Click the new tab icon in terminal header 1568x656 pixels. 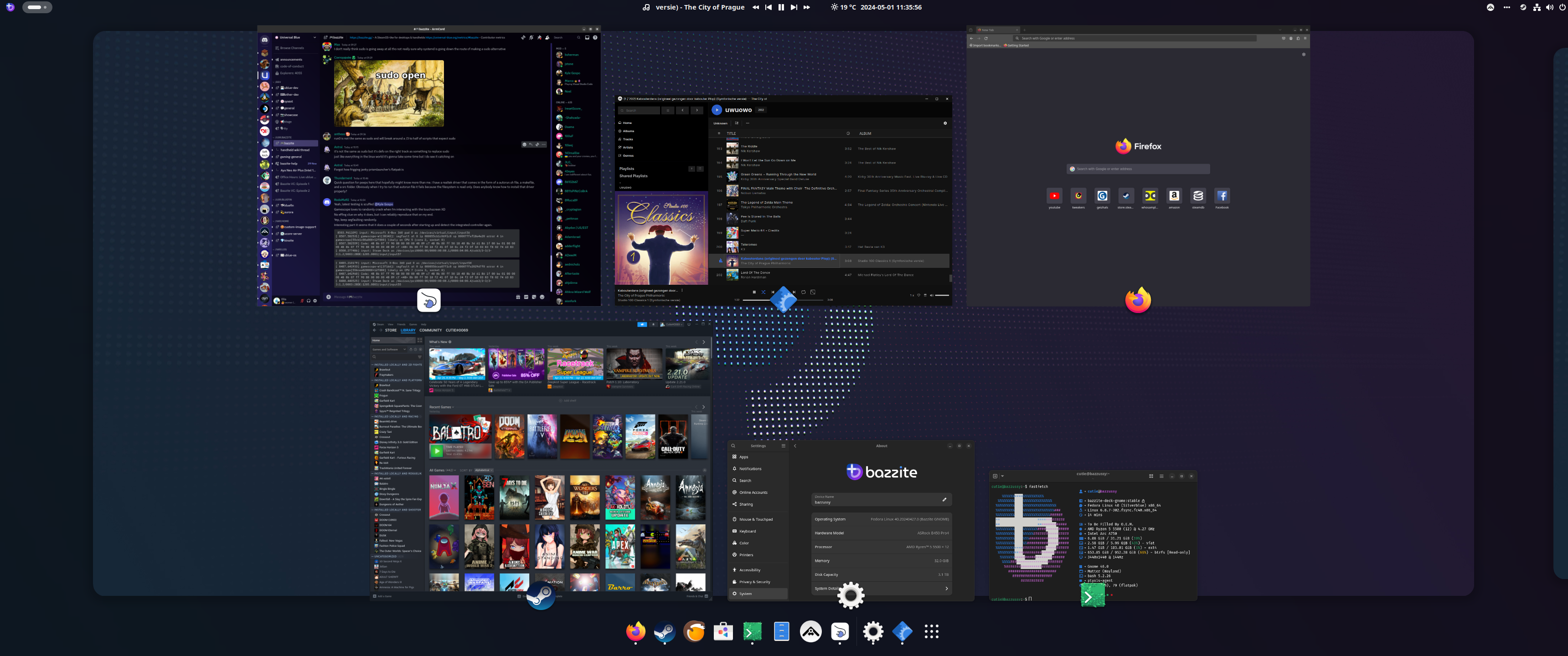(995, 477)
